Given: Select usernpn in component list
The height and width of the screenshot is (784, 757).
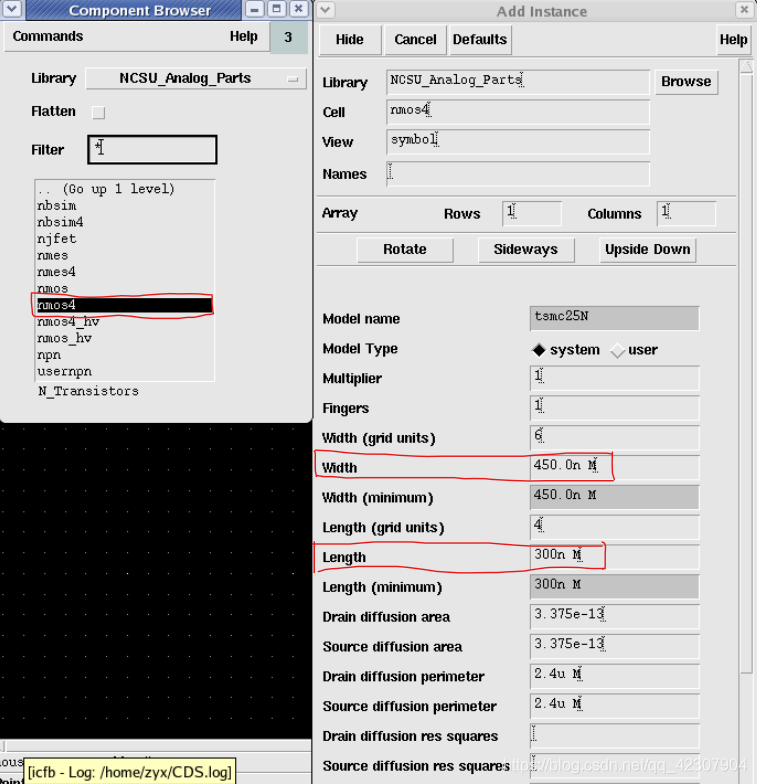Looking at the screenshot, I should (64, 371).
